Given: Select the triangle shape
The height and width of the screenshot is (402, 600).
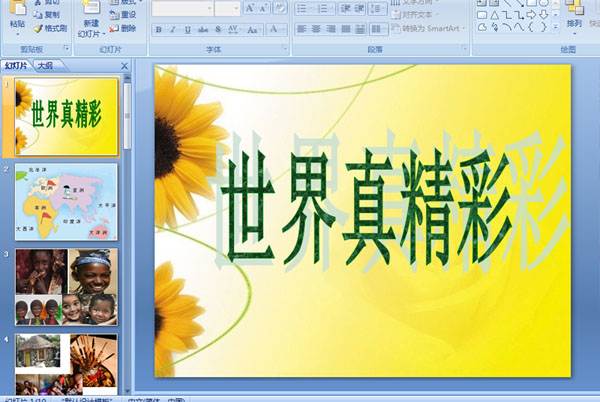Looking at the screenshot, I should click(x=494, y=15).
